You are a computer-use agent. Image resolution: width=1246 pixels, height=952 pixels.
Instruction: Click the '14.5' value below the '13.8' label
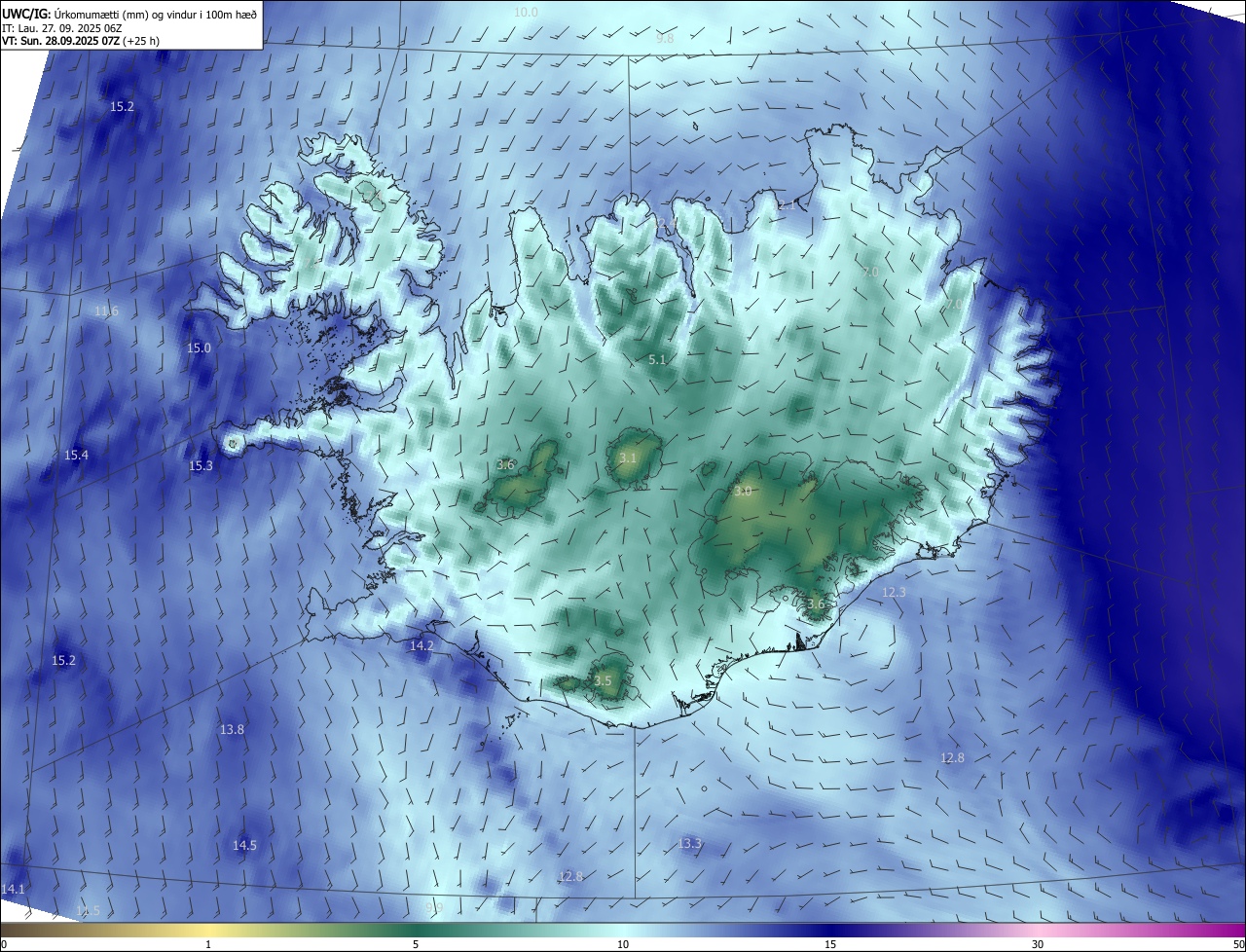[x=244, y=845]
